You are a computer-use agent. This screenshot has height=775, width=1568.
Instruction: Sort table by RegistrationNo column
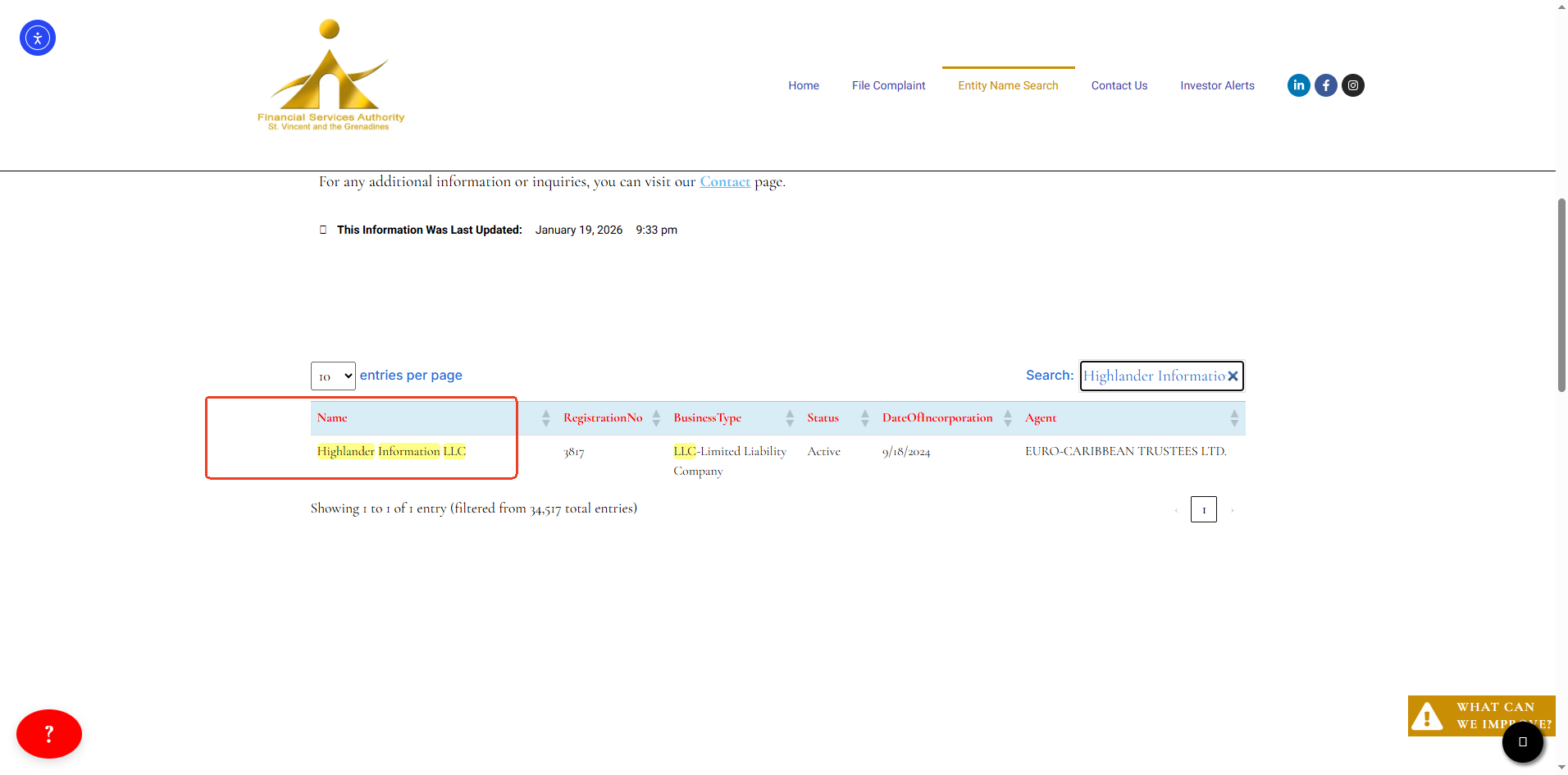603,418
